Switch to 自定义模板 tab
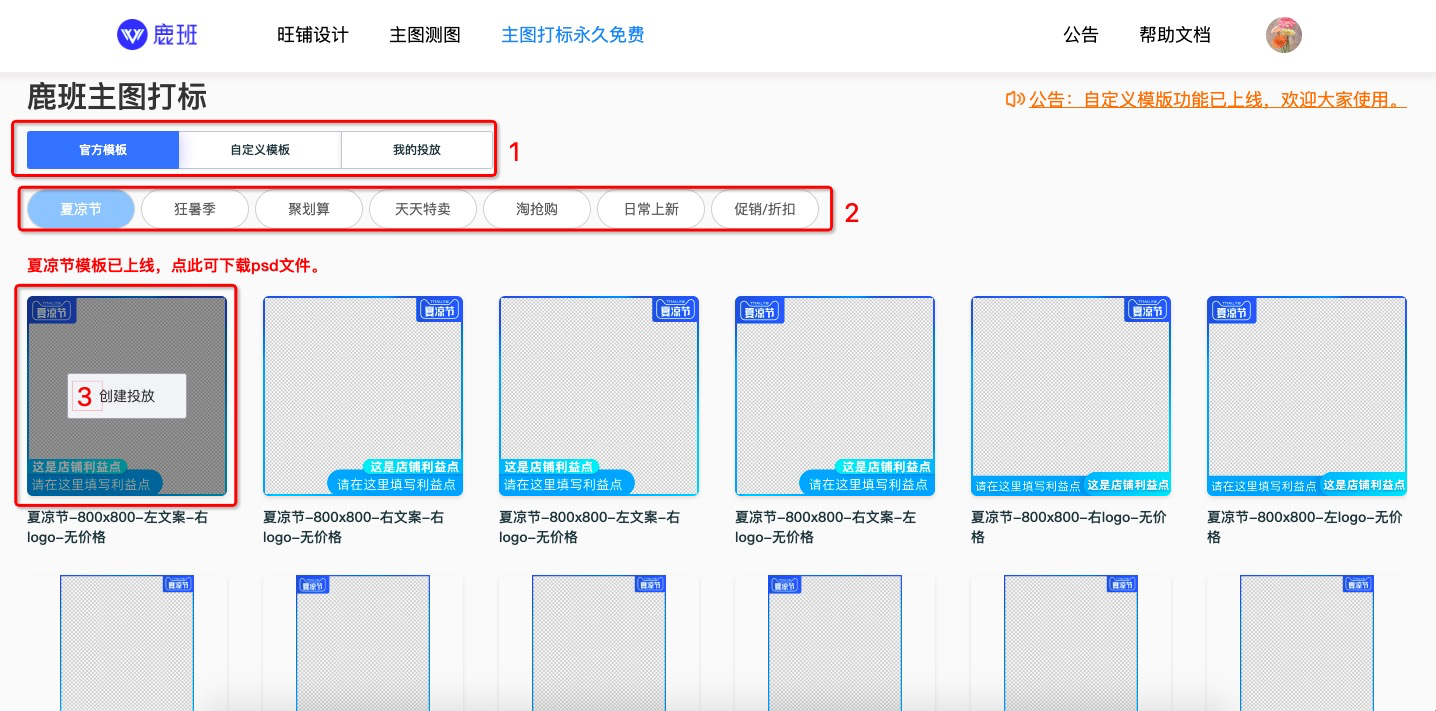This screenshot has width=1436, height=711. point(260,150)
